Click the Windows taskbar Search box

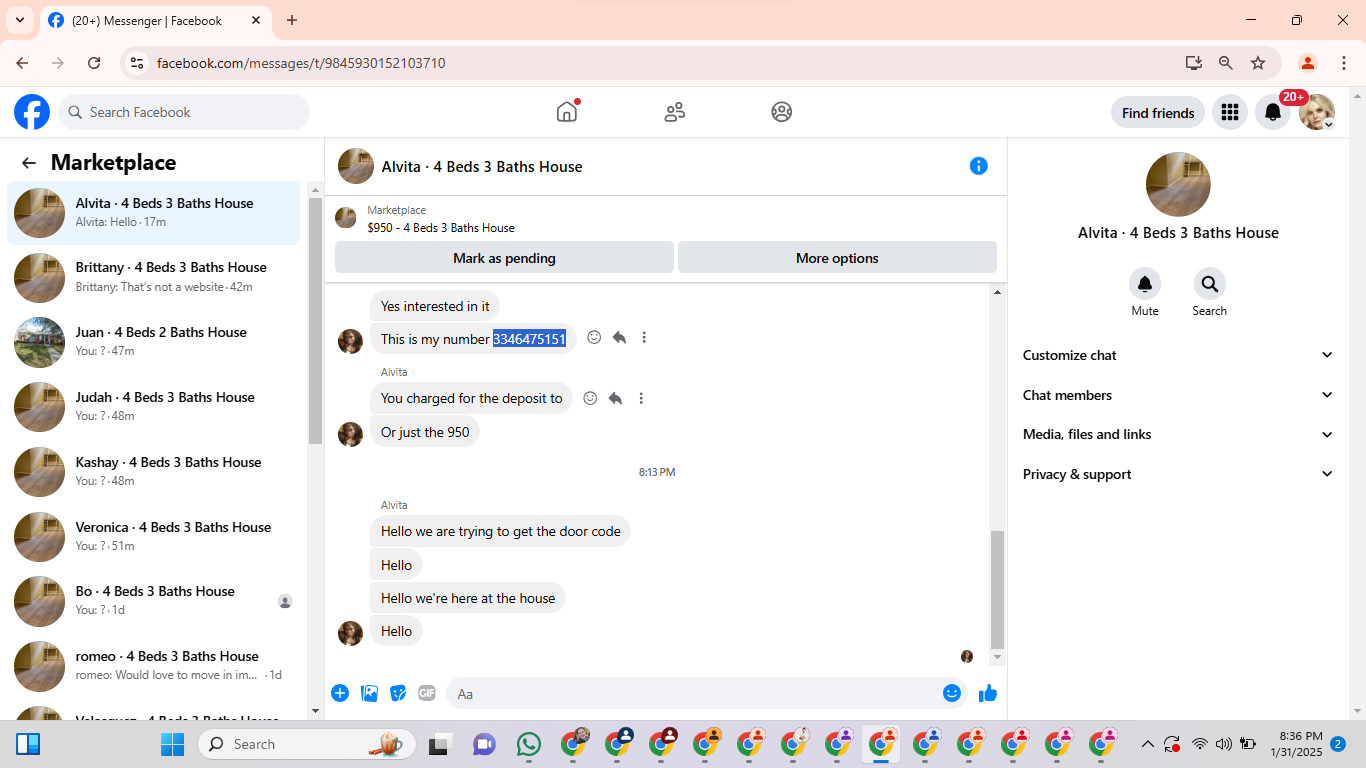click(307, 744)
